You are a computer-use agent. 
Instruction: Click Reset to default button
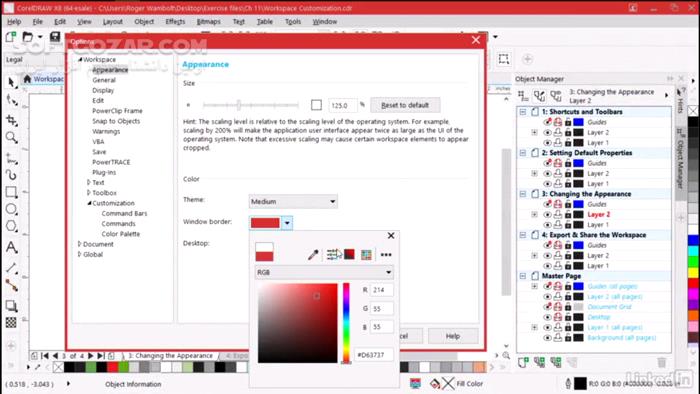click(405, 105)
